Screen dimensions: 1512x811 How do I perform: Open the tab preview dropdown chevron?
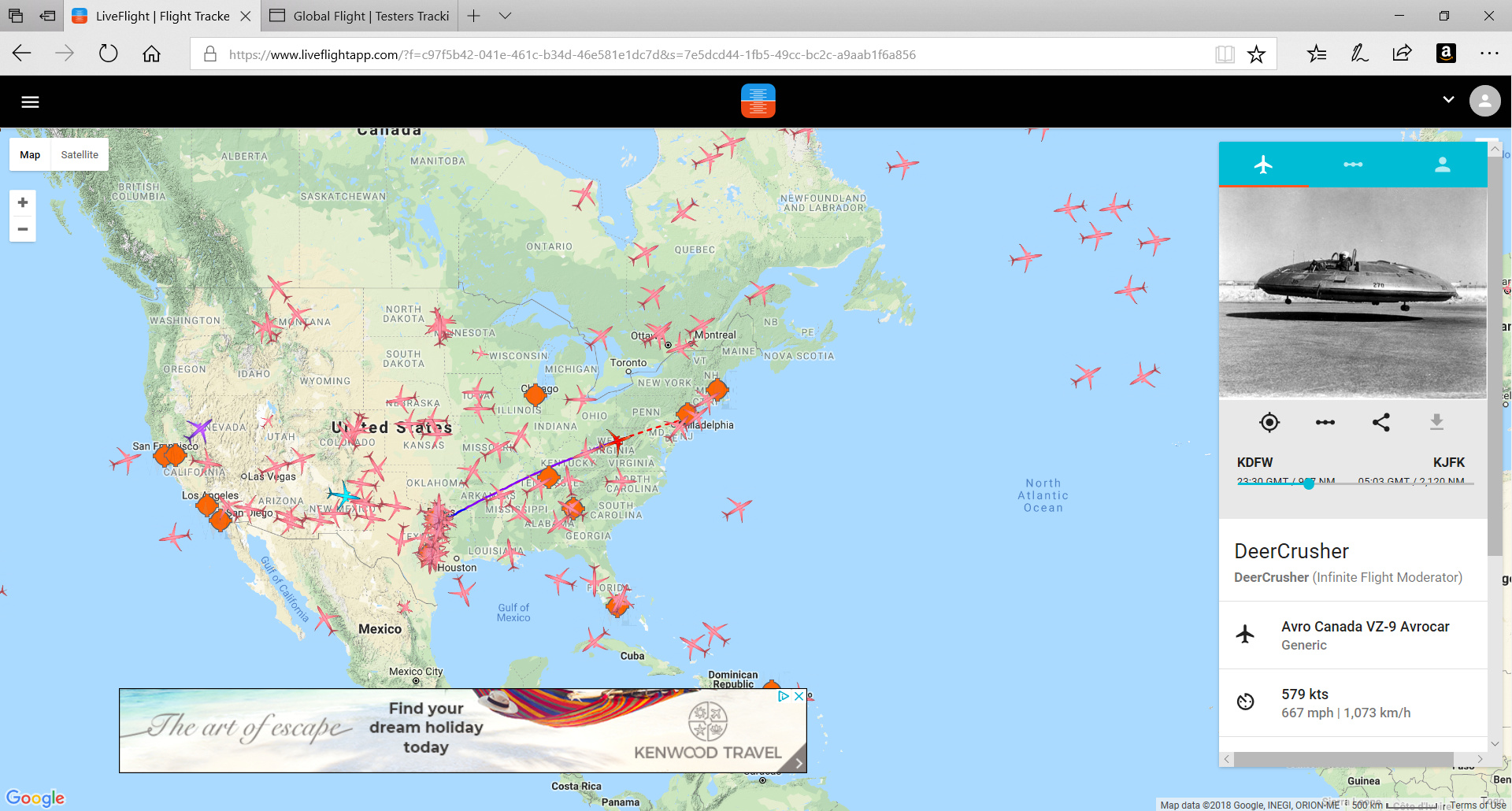[506, 16]
